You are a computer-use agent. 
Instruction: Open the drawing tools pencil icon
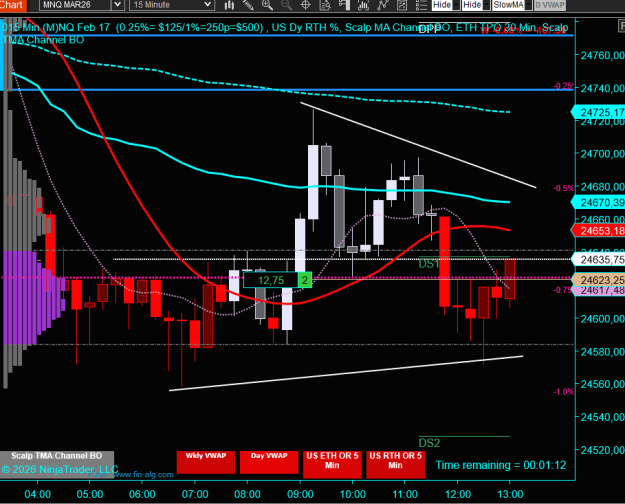[248, 5]
